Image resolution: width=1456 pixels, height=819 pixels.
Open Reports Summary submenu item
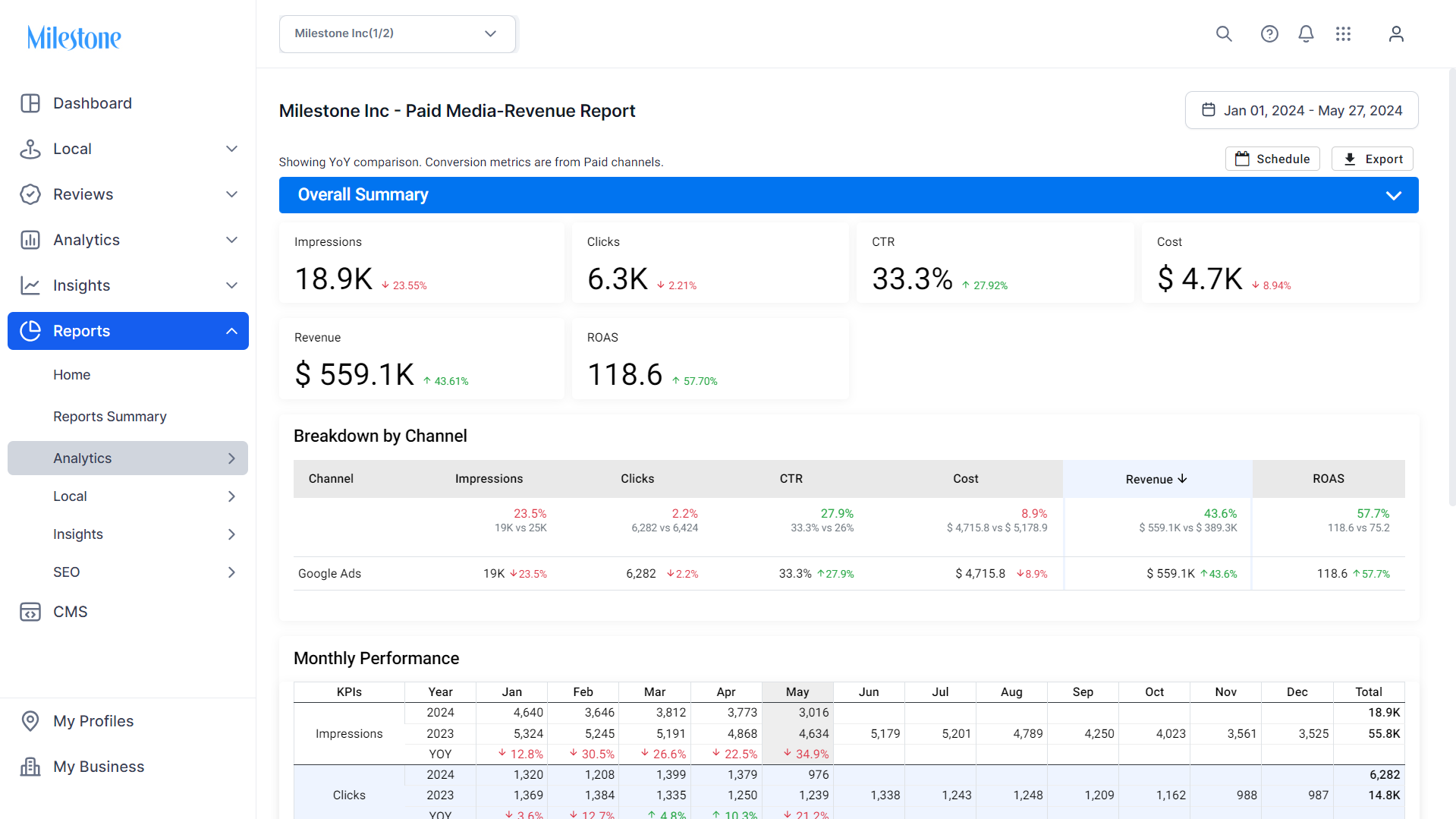click(110, 417)
